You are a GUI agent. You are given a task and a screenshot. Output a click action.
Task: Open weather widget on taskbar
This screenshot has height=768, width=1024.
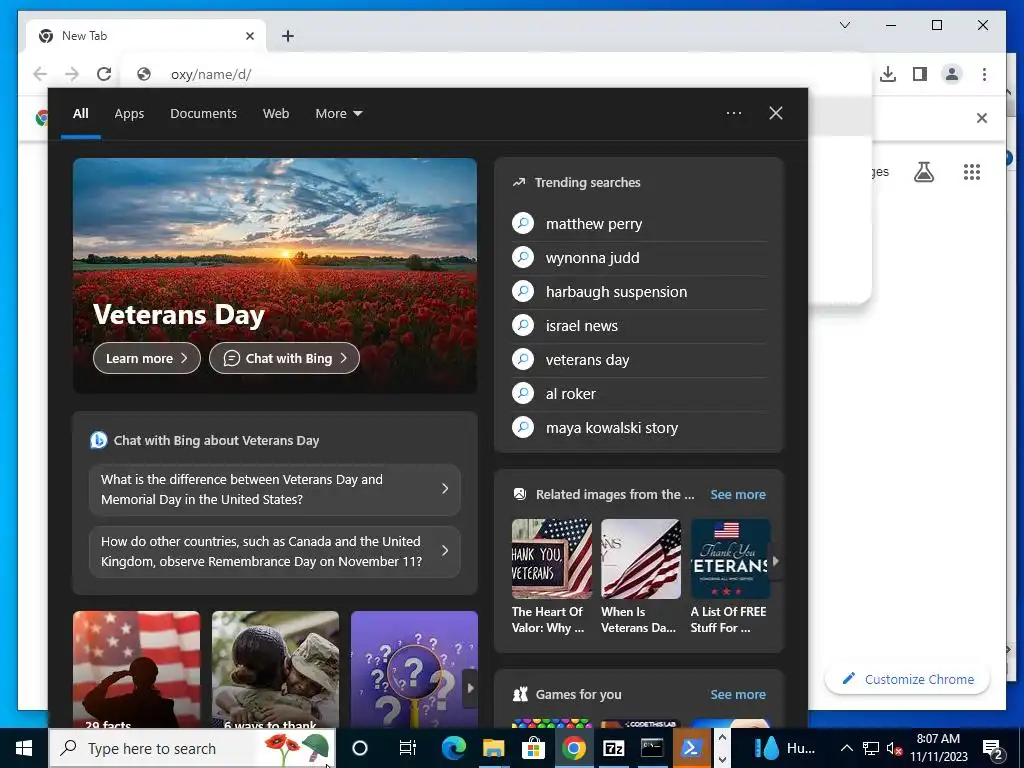point(784,748)
